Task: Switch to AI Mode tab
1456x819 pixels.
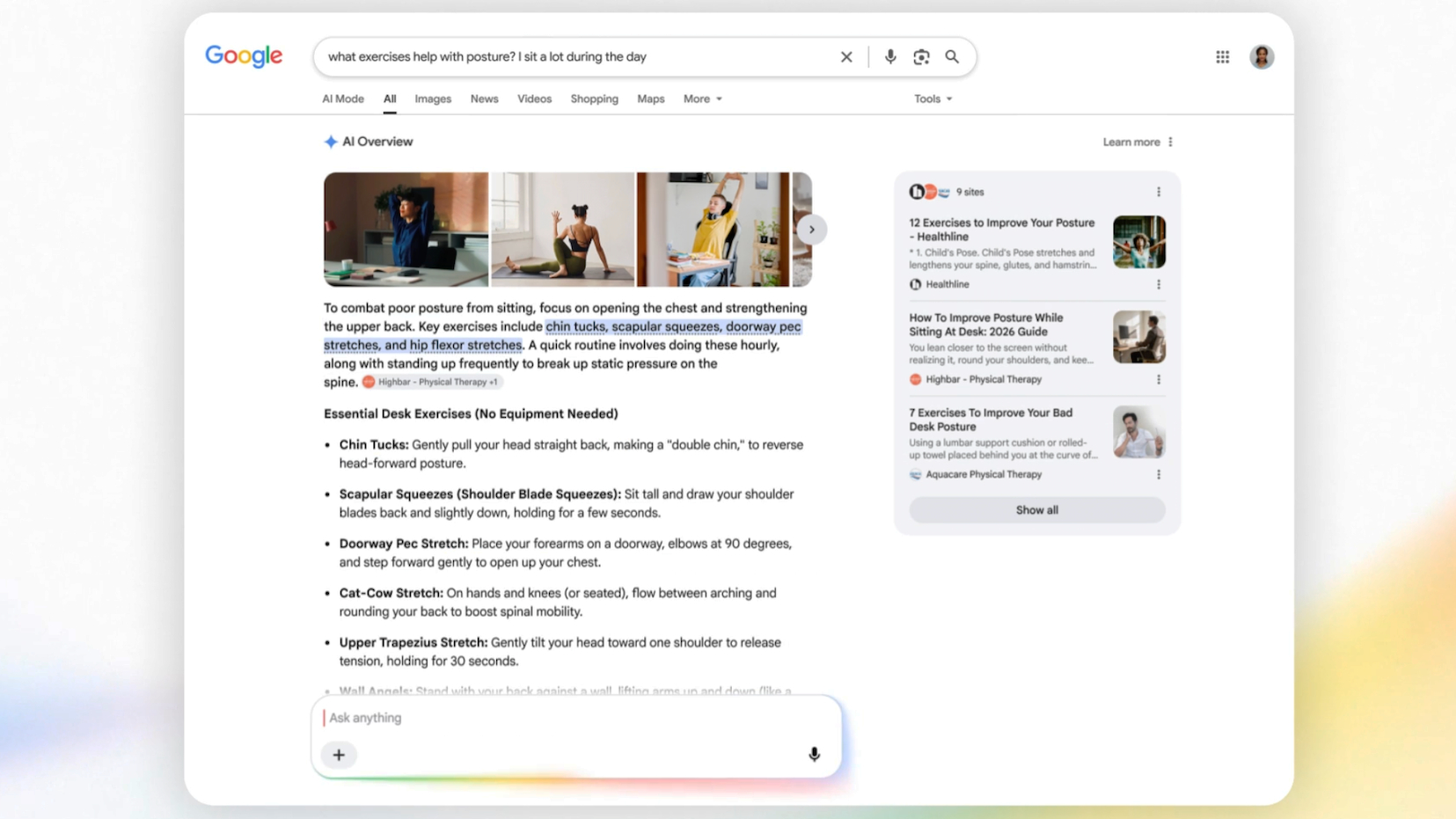Action: coord(343,99)
